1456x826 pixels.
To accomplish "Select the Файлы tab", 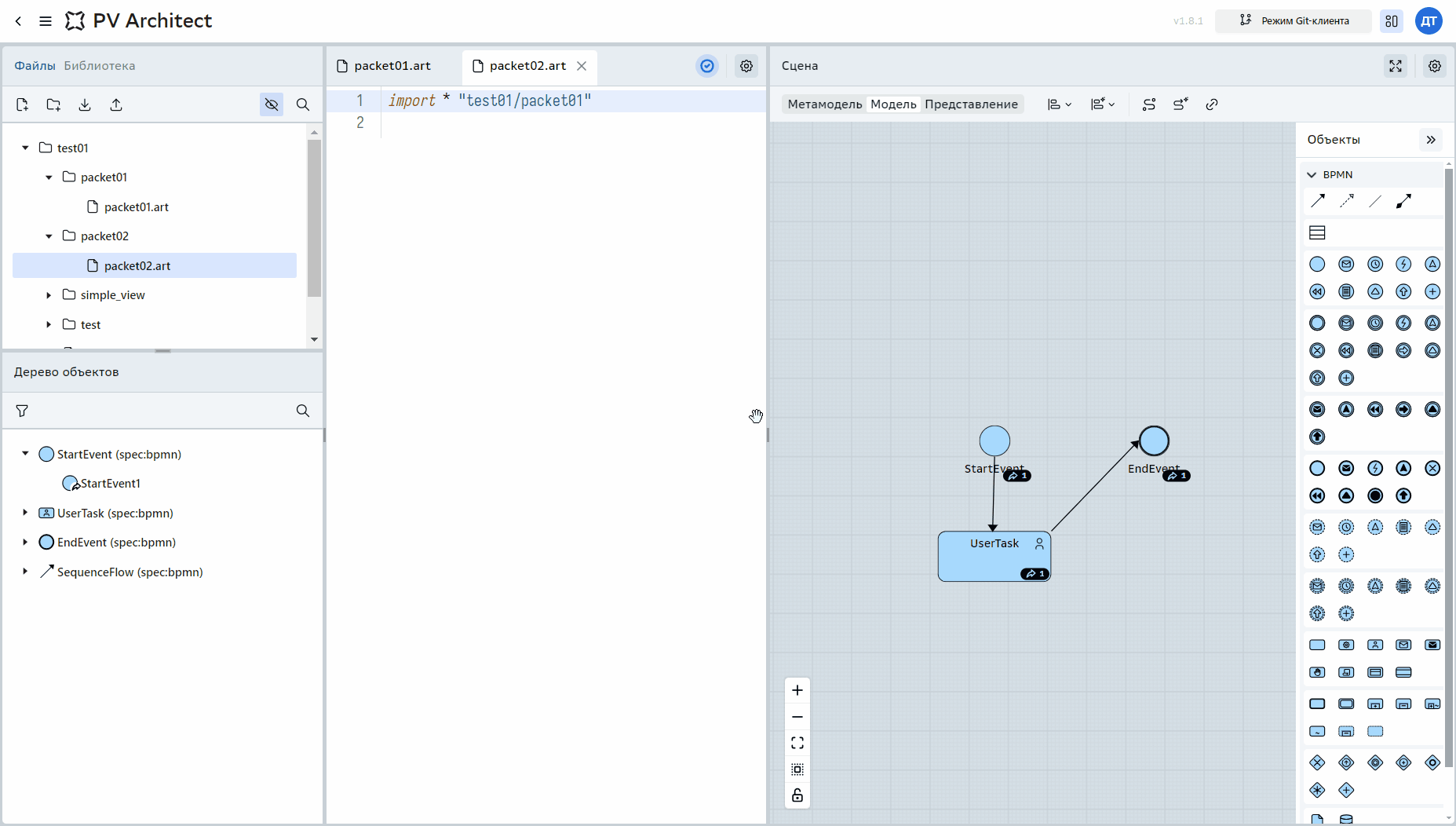I will click(35, 66).
